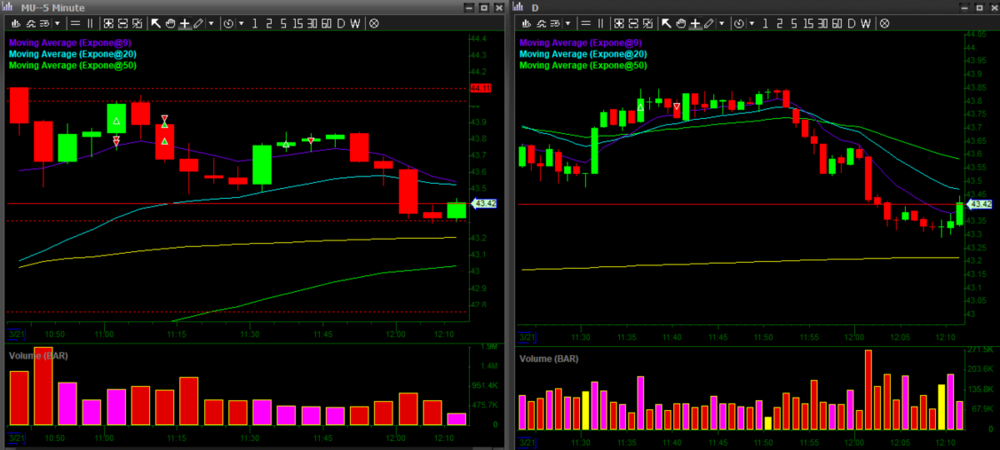Toggle the first grid layout icon in MU toolbar
This screenshot has height=450, width=1000.
point(108,23)
